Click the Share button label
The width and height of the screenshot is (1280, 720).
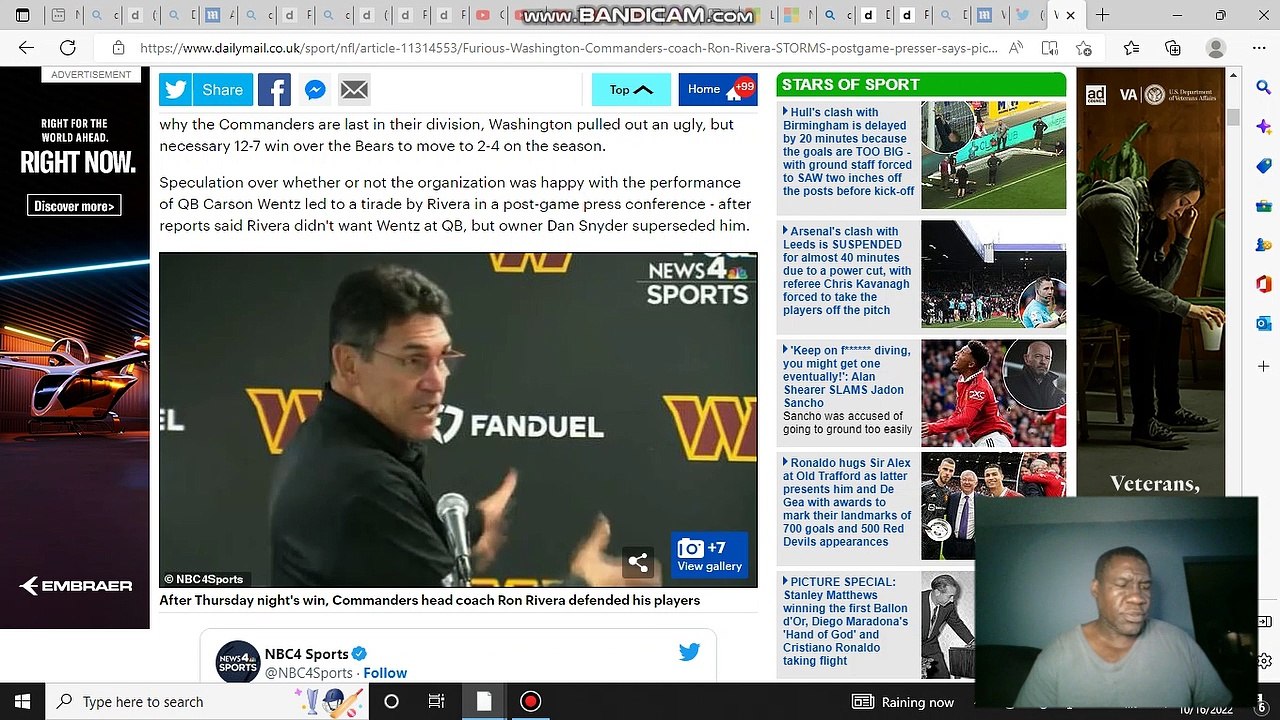coord(222,90)
